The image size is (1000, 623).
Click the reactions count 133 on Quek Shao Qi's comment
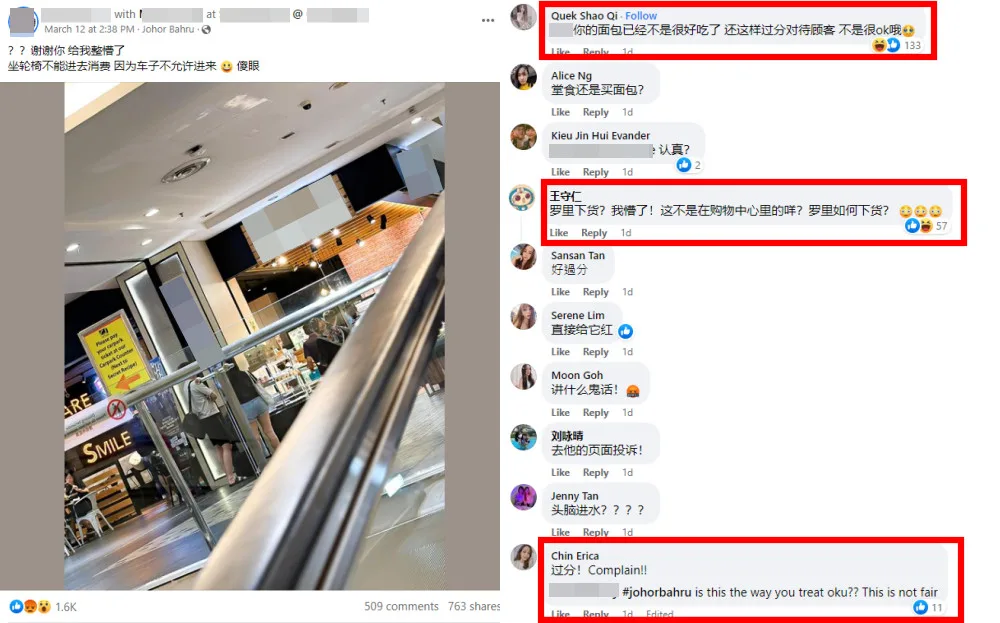pyautogui.click(x=913, y=45)
